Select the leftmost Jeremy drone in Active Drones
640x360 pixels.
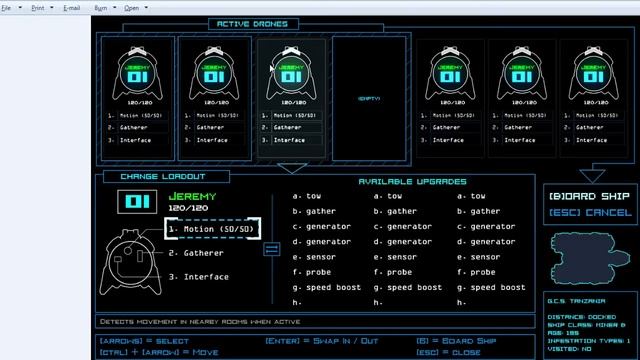tap(138, 98)
